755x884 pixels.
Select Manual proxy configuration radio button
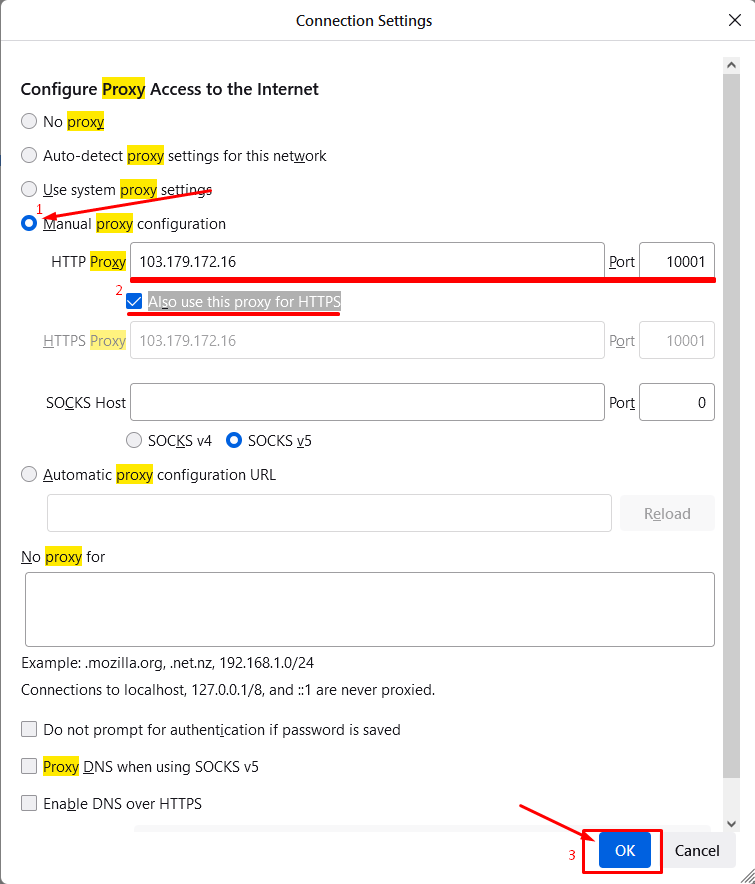[29, 224]
